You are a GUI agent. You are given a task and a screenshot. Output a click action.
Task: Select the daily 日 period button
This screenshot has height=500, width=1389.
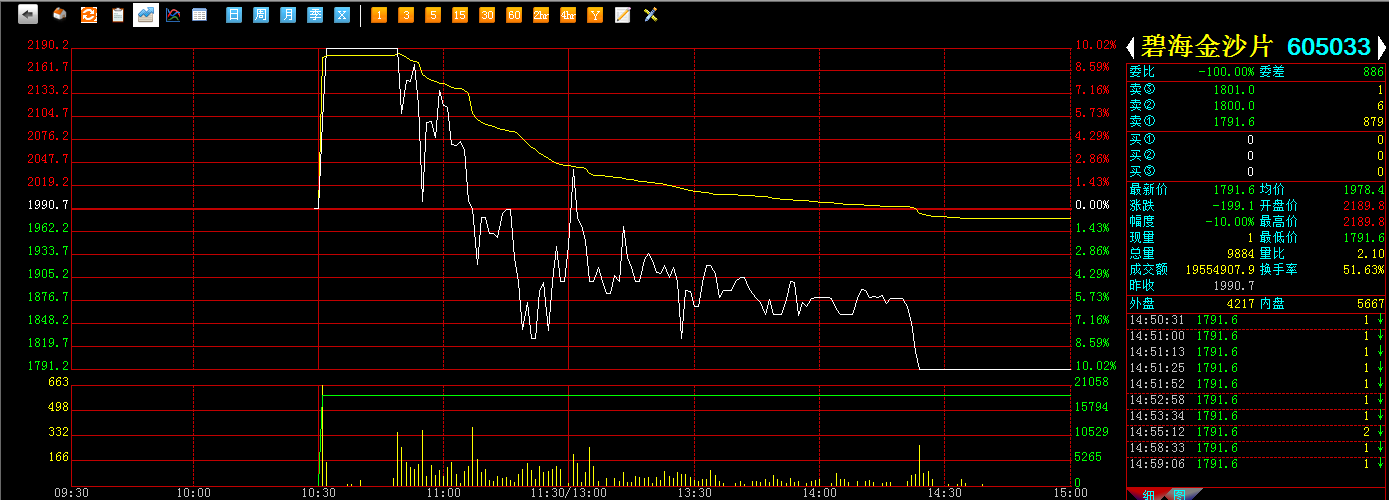234,15
